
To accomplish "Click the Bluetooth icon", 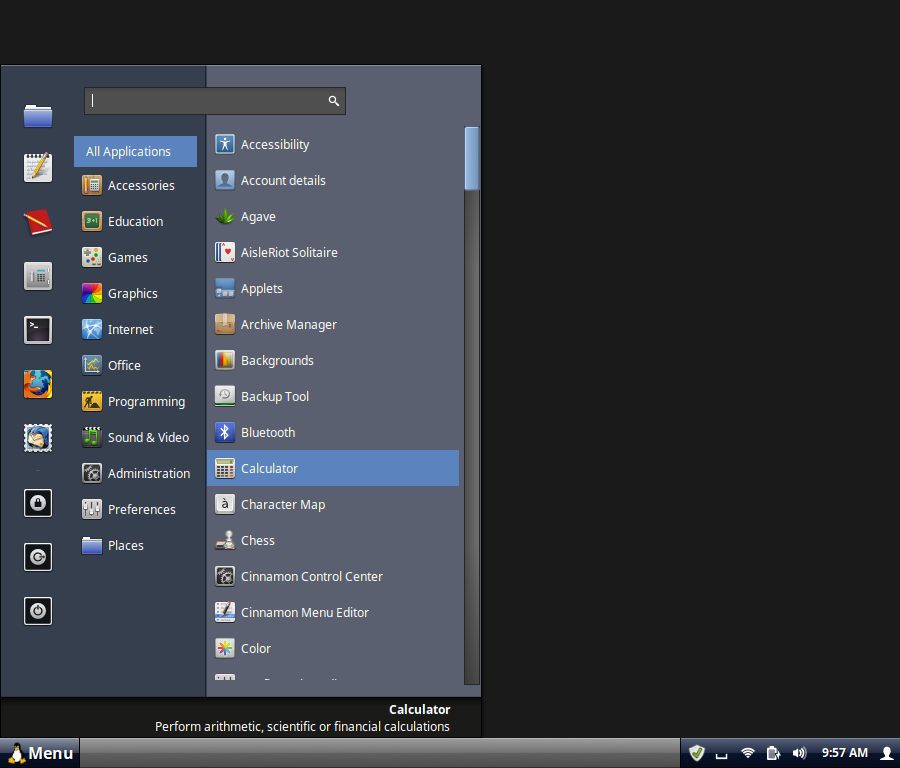I will [x=225, y=432].
